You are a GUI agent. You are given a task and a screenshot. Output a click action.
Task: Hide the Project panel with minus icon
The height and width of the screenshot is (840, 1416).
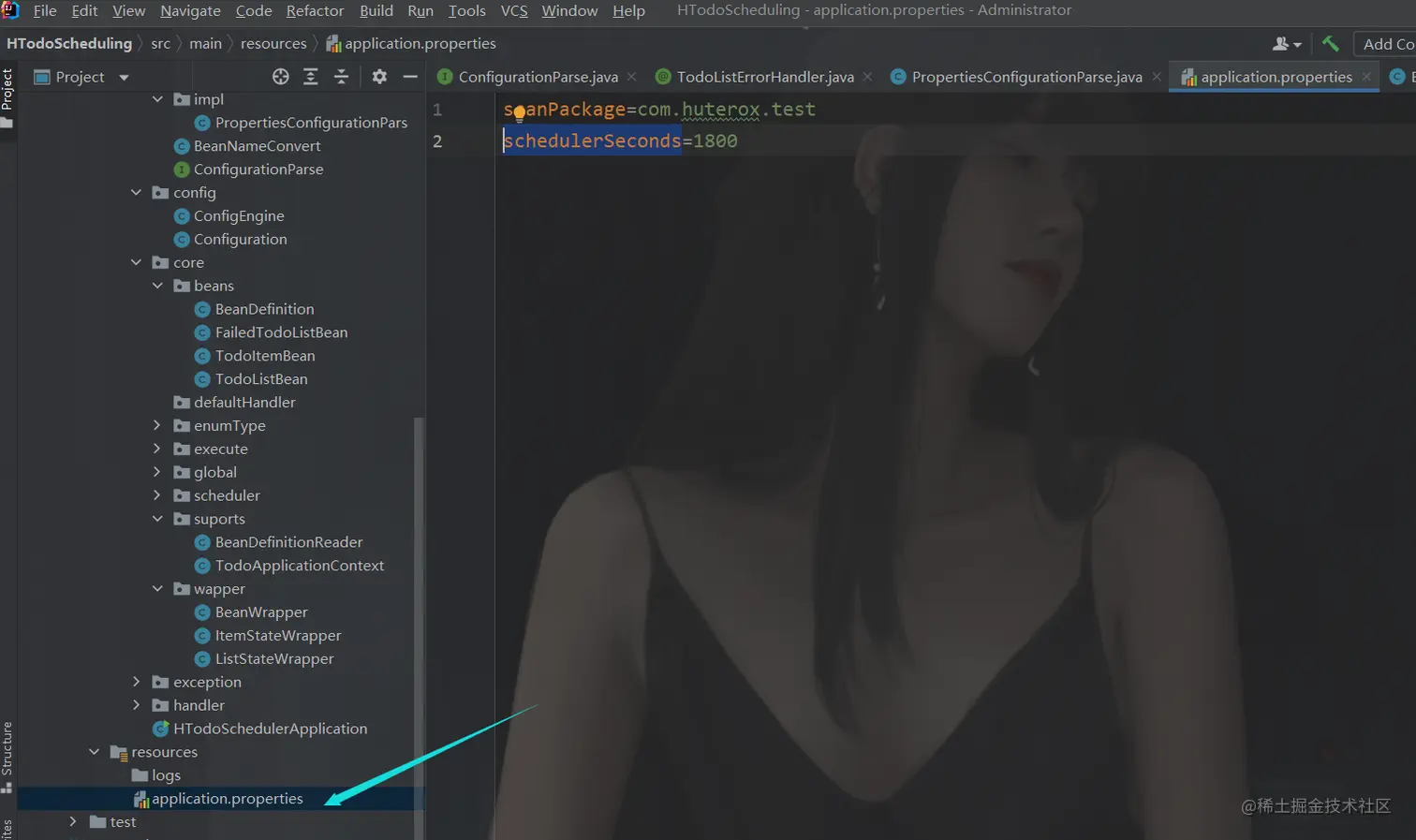coord(410,77)
